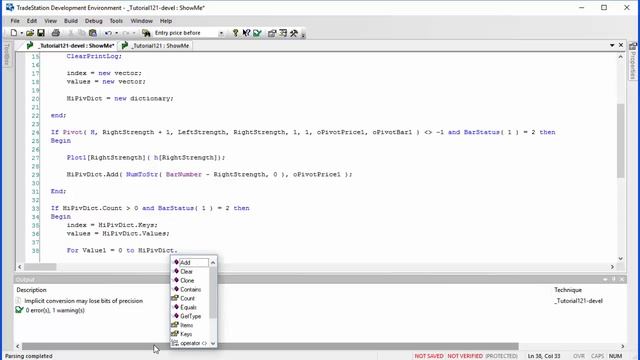Select GetType in the autocomplete list
The width and height of the screenshot is (640, 360).
[x=190, y=316]
